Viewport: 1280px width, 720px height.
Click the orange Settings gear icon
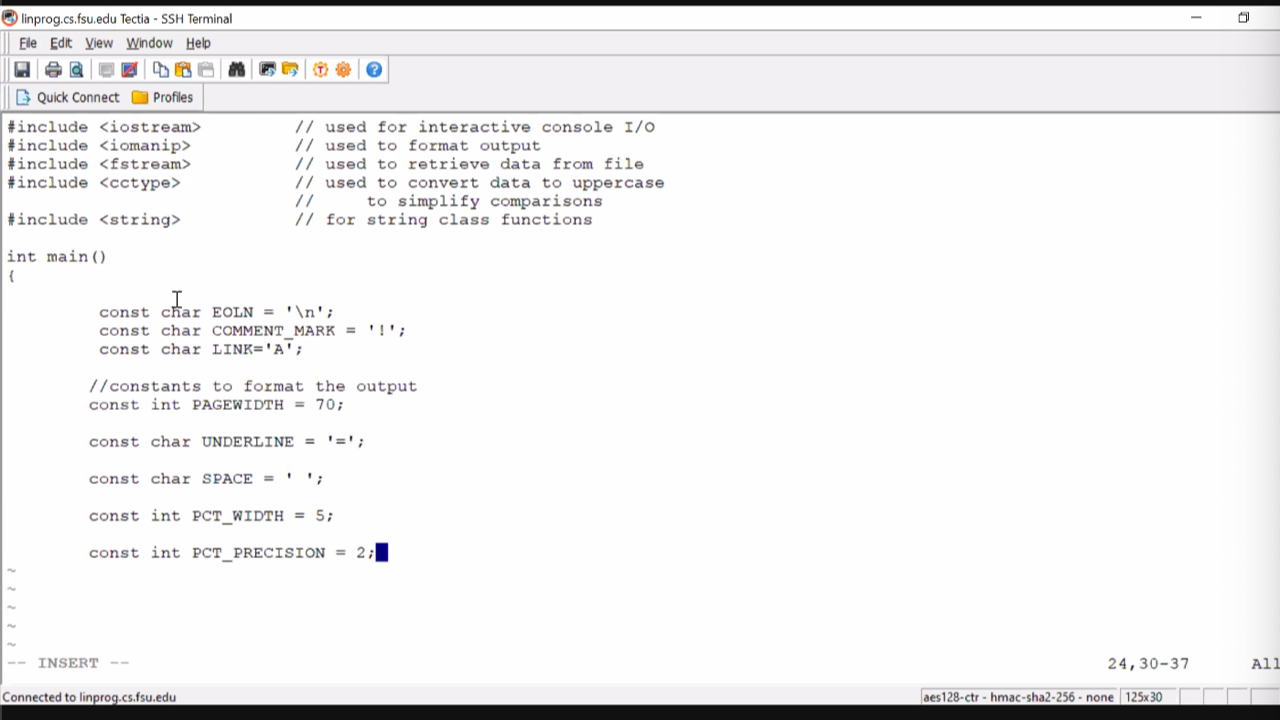(x=343, y=69)
